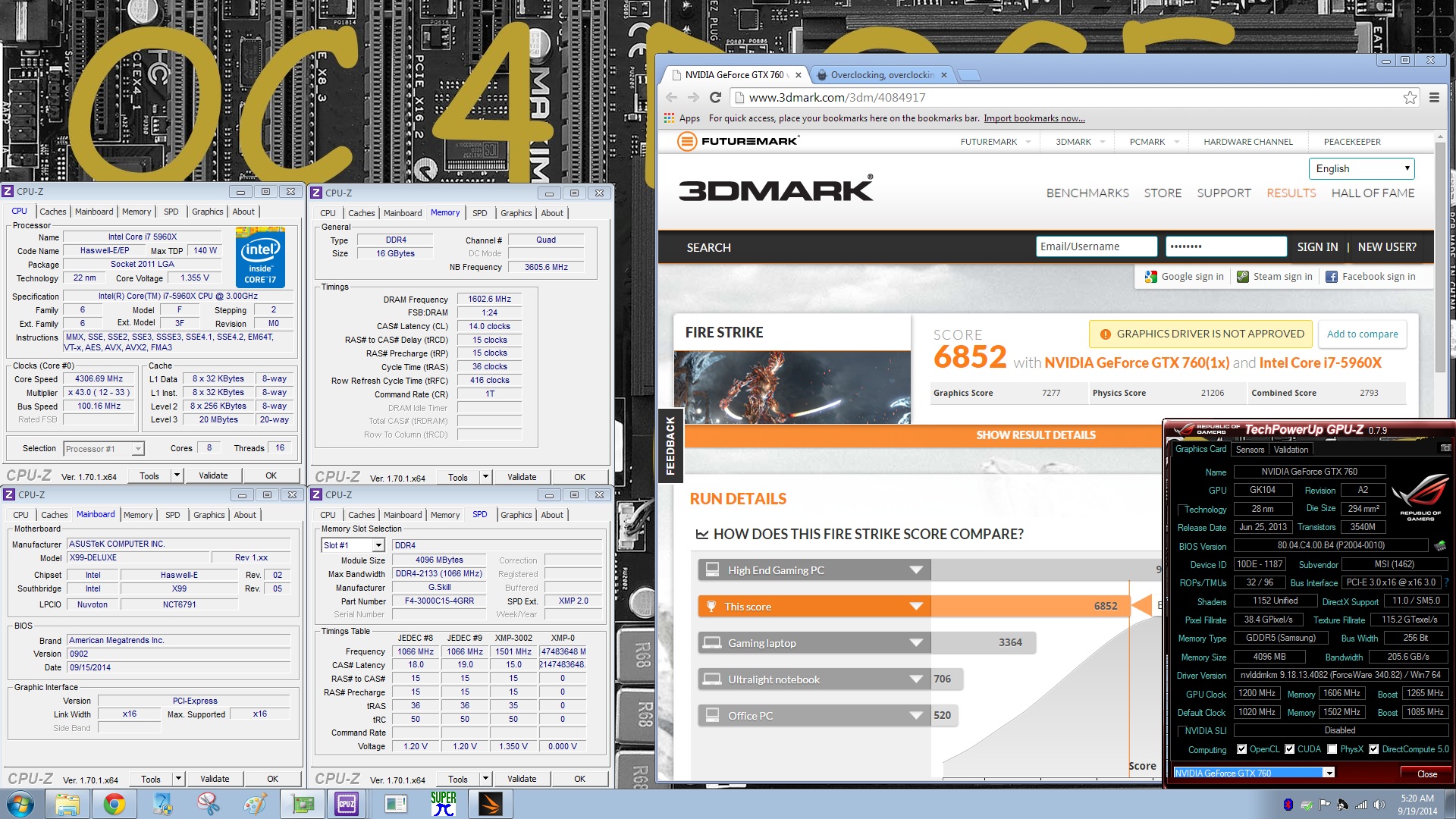Bookmark this page with the star icon
Viewport: 1456px width, 819px height.
click(1410, 97)
